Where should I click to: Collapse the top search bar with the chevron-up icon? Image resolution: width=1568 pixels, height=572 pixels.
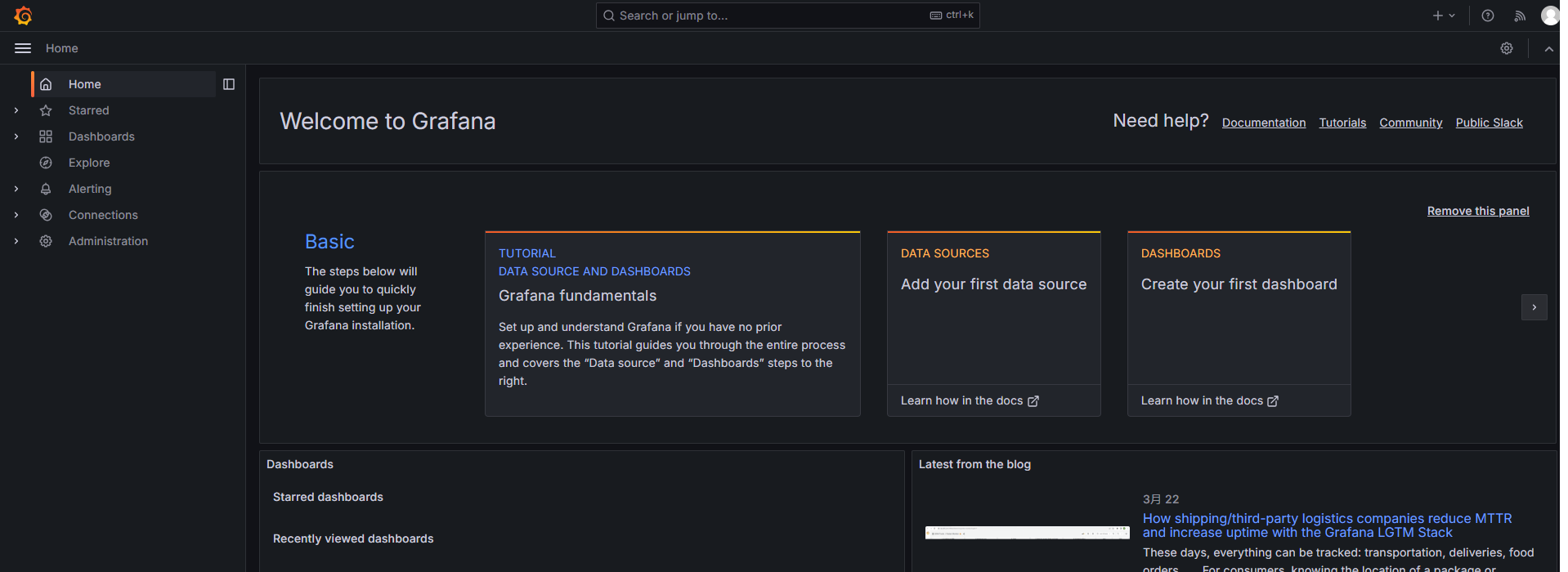(x=1548, y=48)
